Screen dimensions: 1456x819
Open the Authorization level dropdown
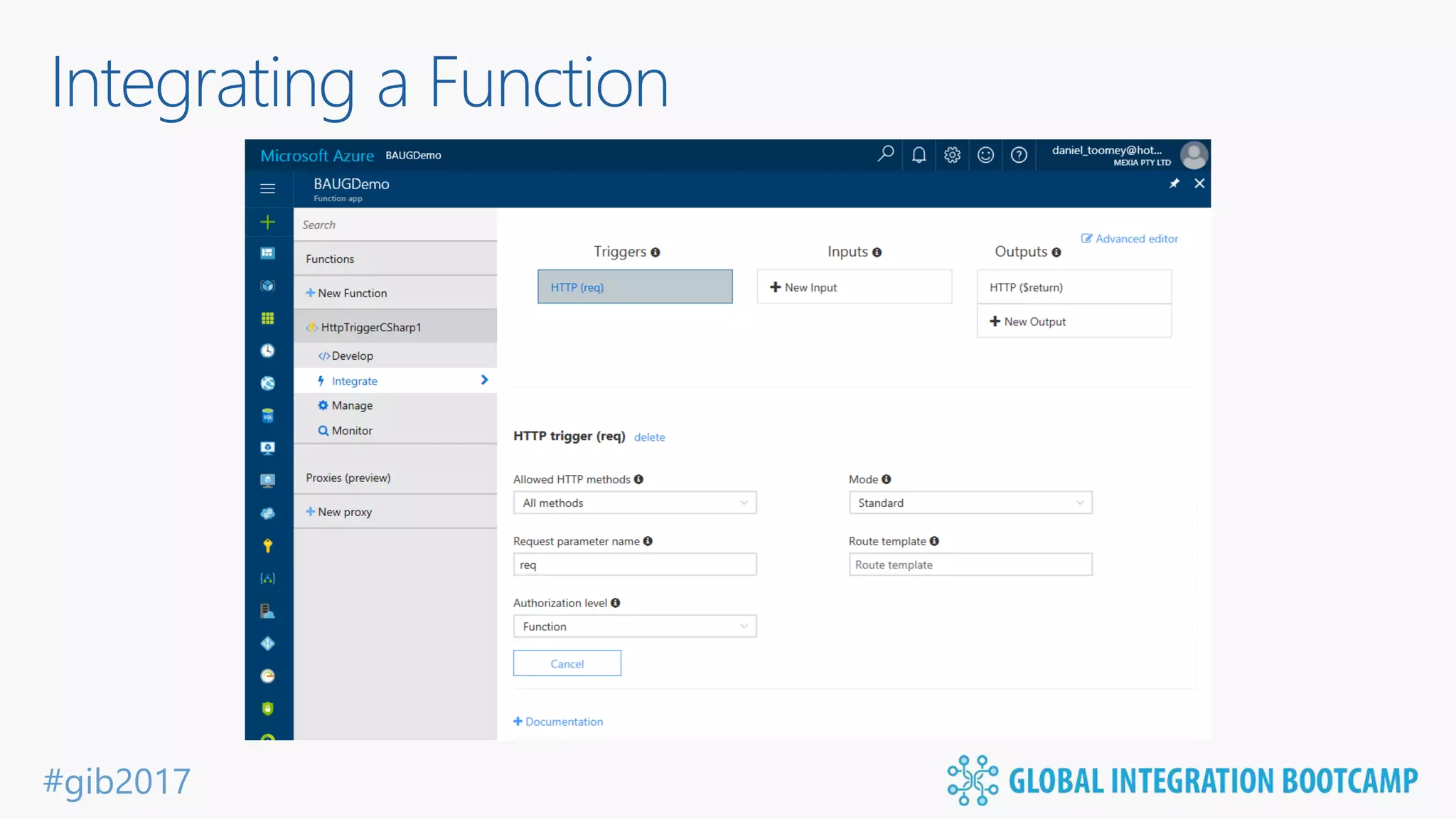[634, 626]
